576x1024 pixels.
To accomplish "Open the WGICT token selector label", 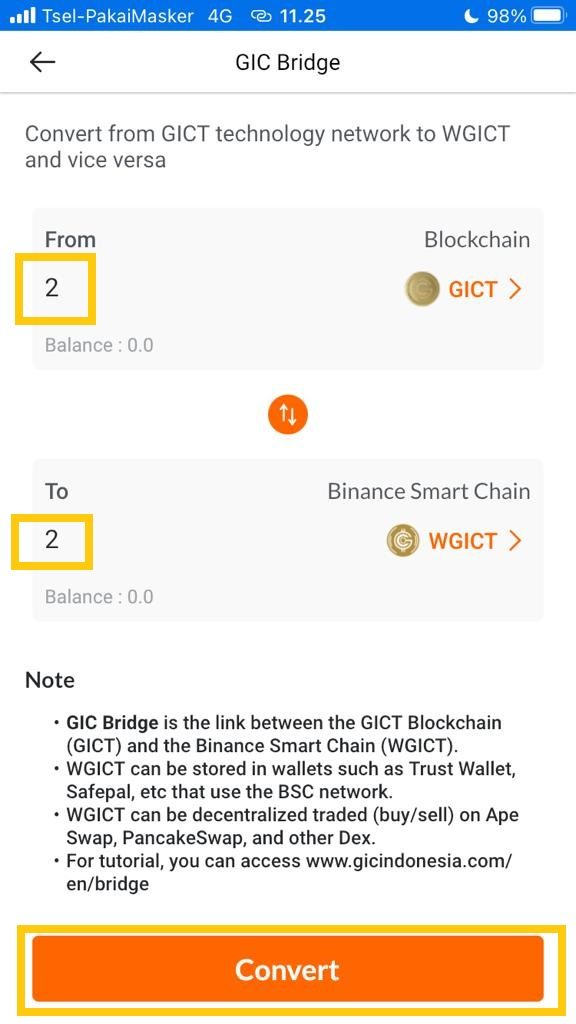I will pyautogui.click(x=462, y=541).
